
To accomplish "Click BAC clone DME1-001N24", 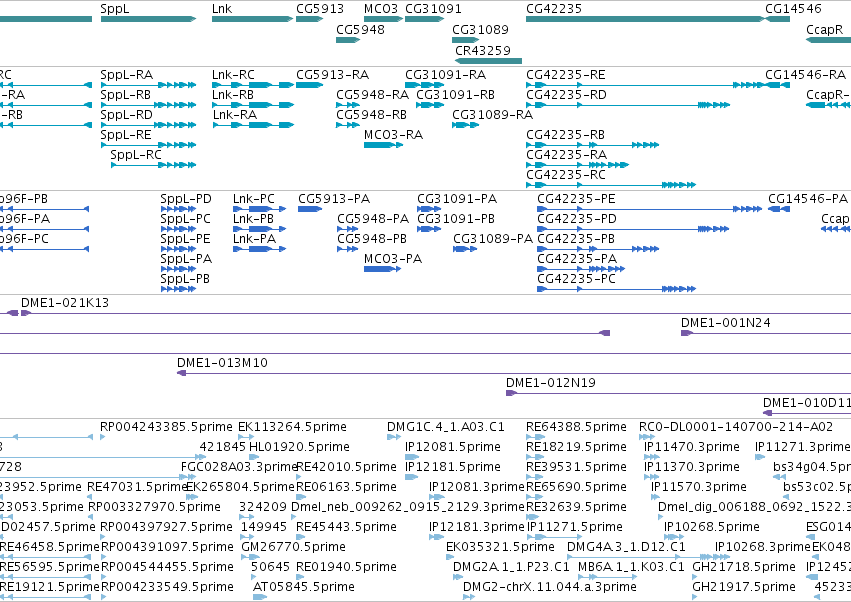I will pos(726,323).
